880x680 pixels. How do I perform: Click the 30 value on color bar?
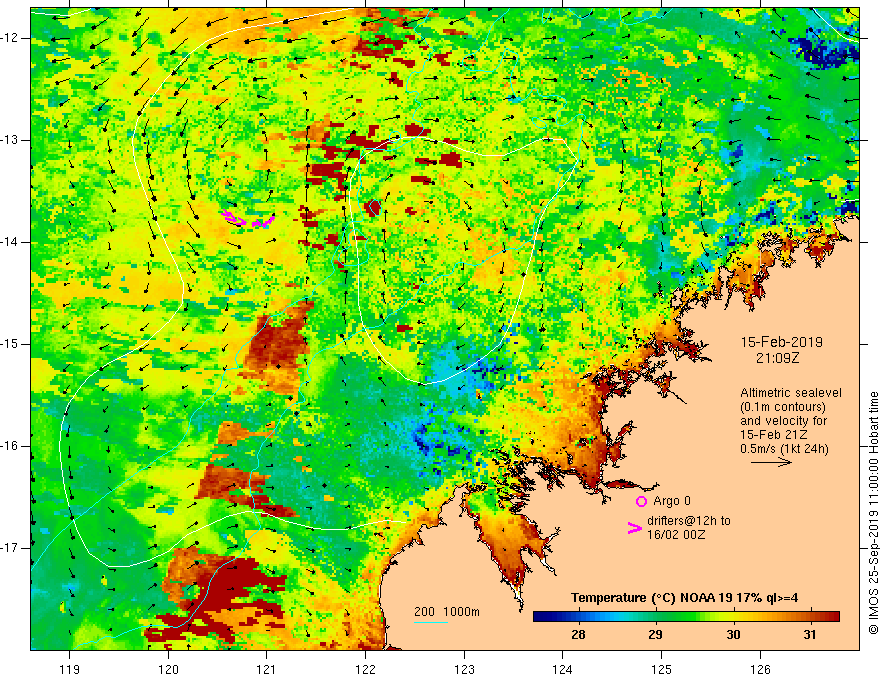tap(733, 635)
